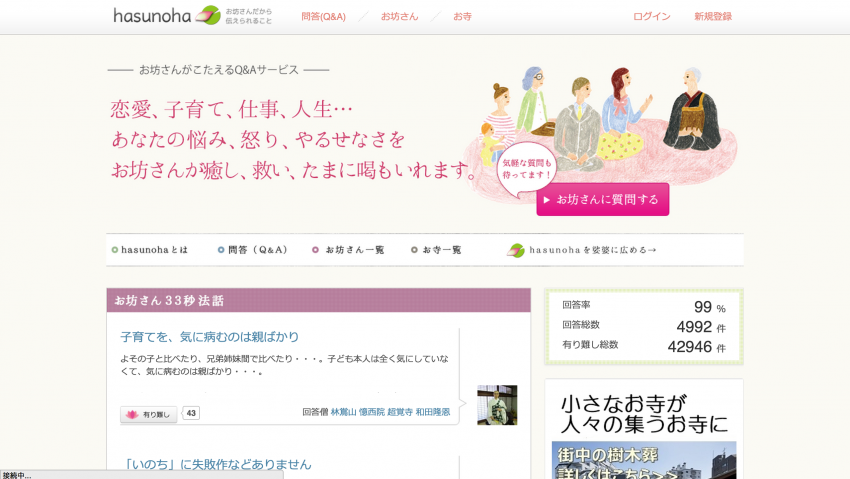
Task: Go to お寺 in the top navigation
Action: (462, 16)
